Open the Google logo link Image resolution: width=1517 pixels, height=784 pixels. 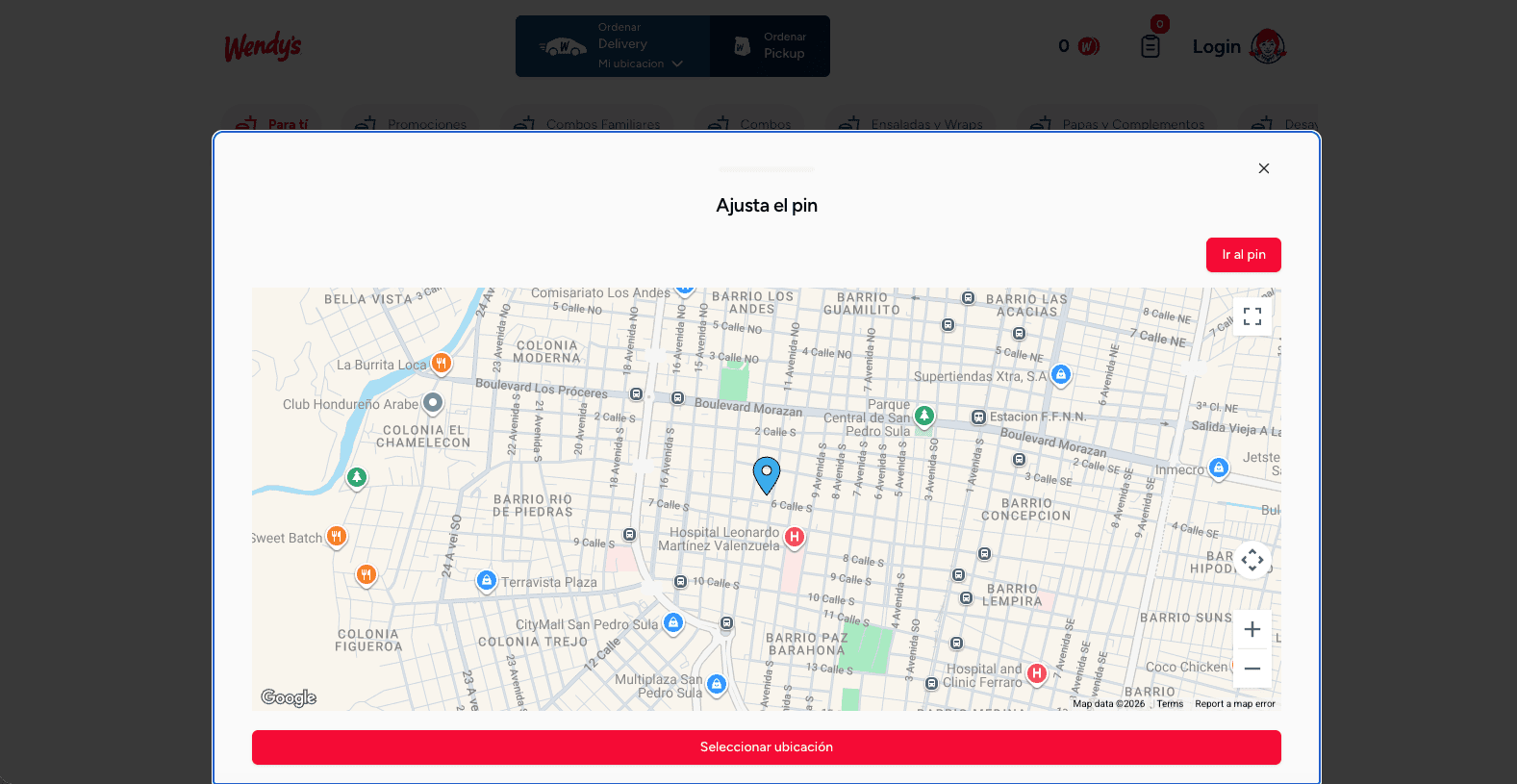pos(289,697)
